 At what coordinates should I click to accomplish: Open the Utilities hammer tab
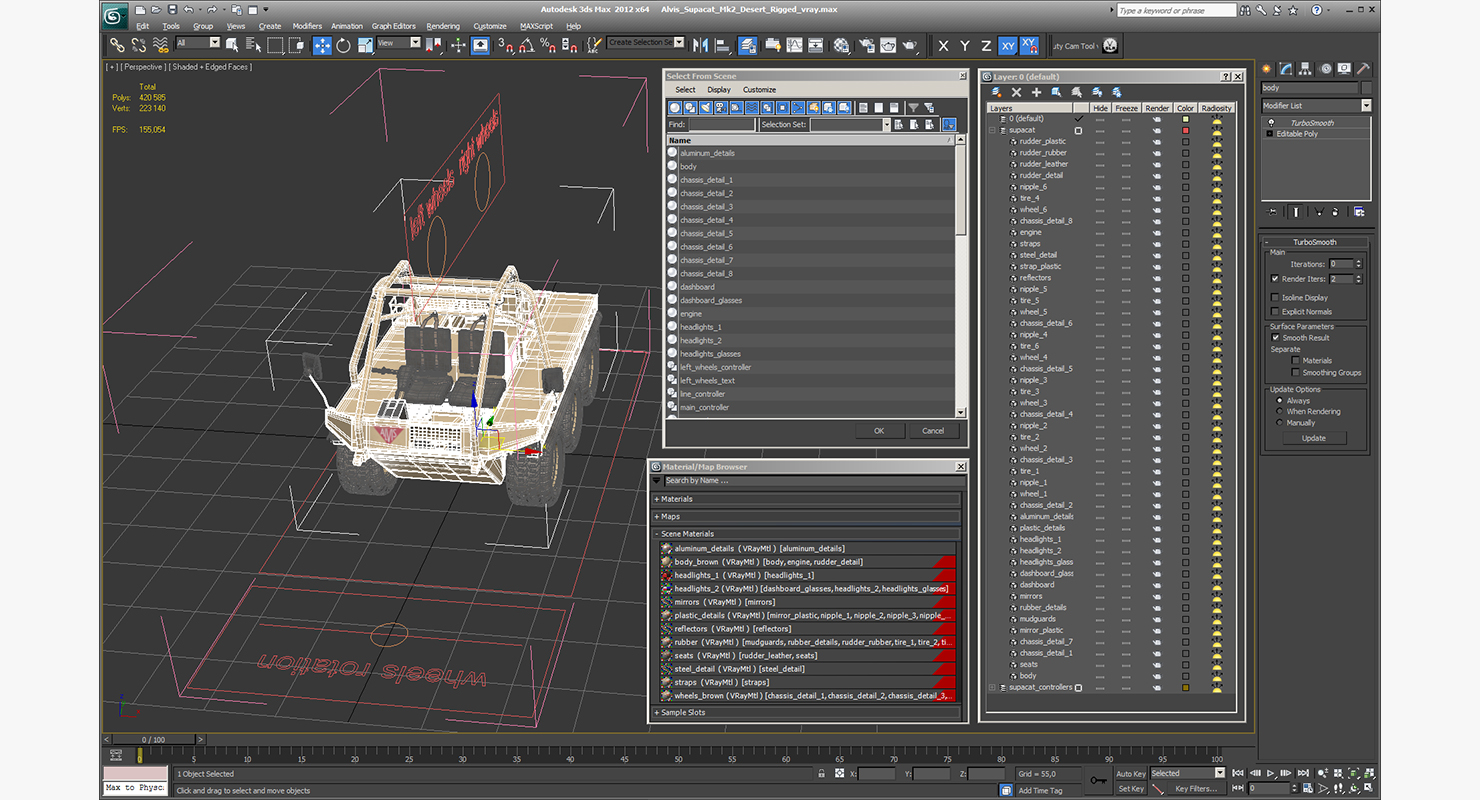pos(1363,68)
